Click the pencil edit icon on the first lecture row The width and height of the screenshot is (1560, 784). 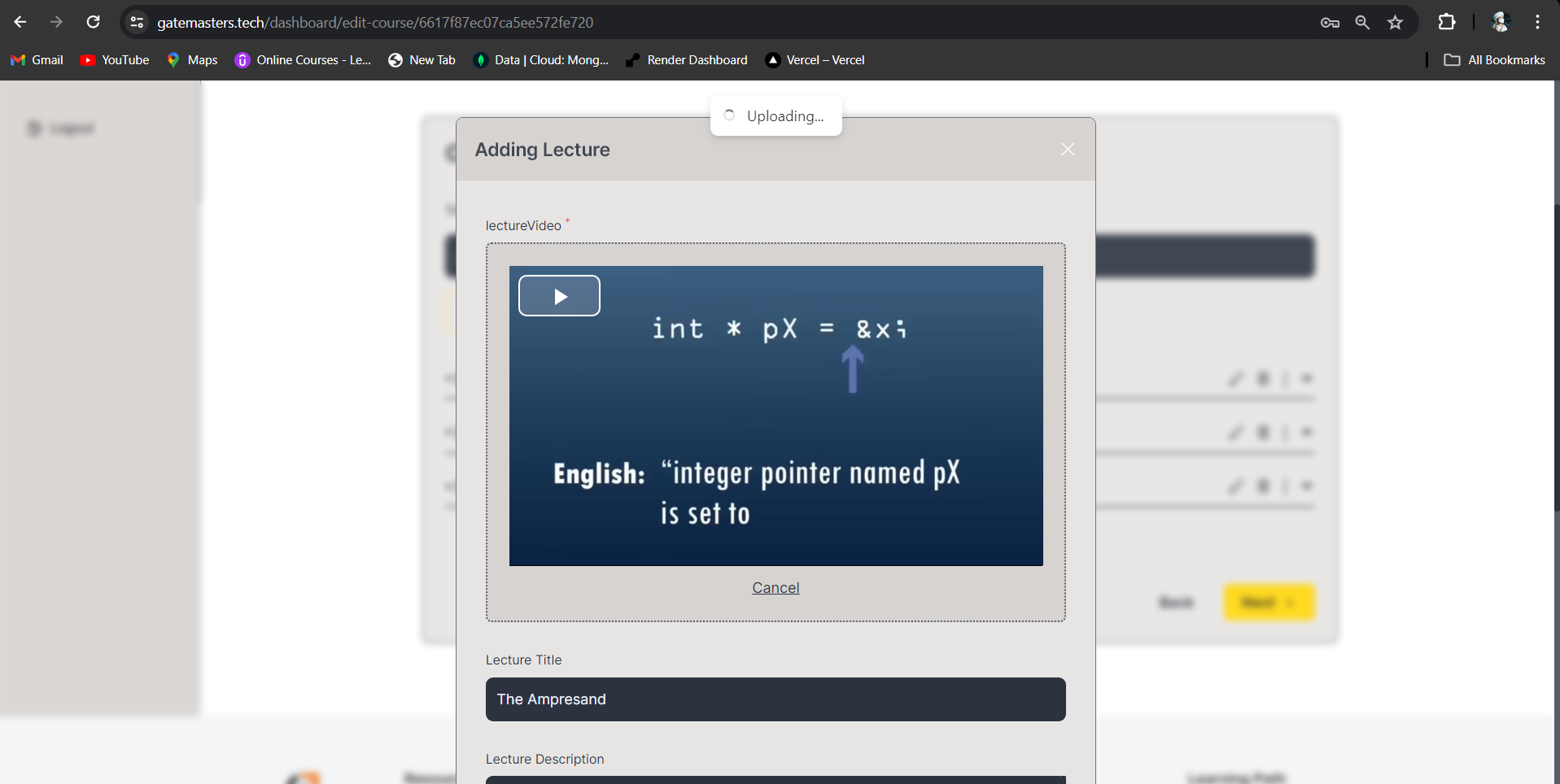click(1235, 378)
